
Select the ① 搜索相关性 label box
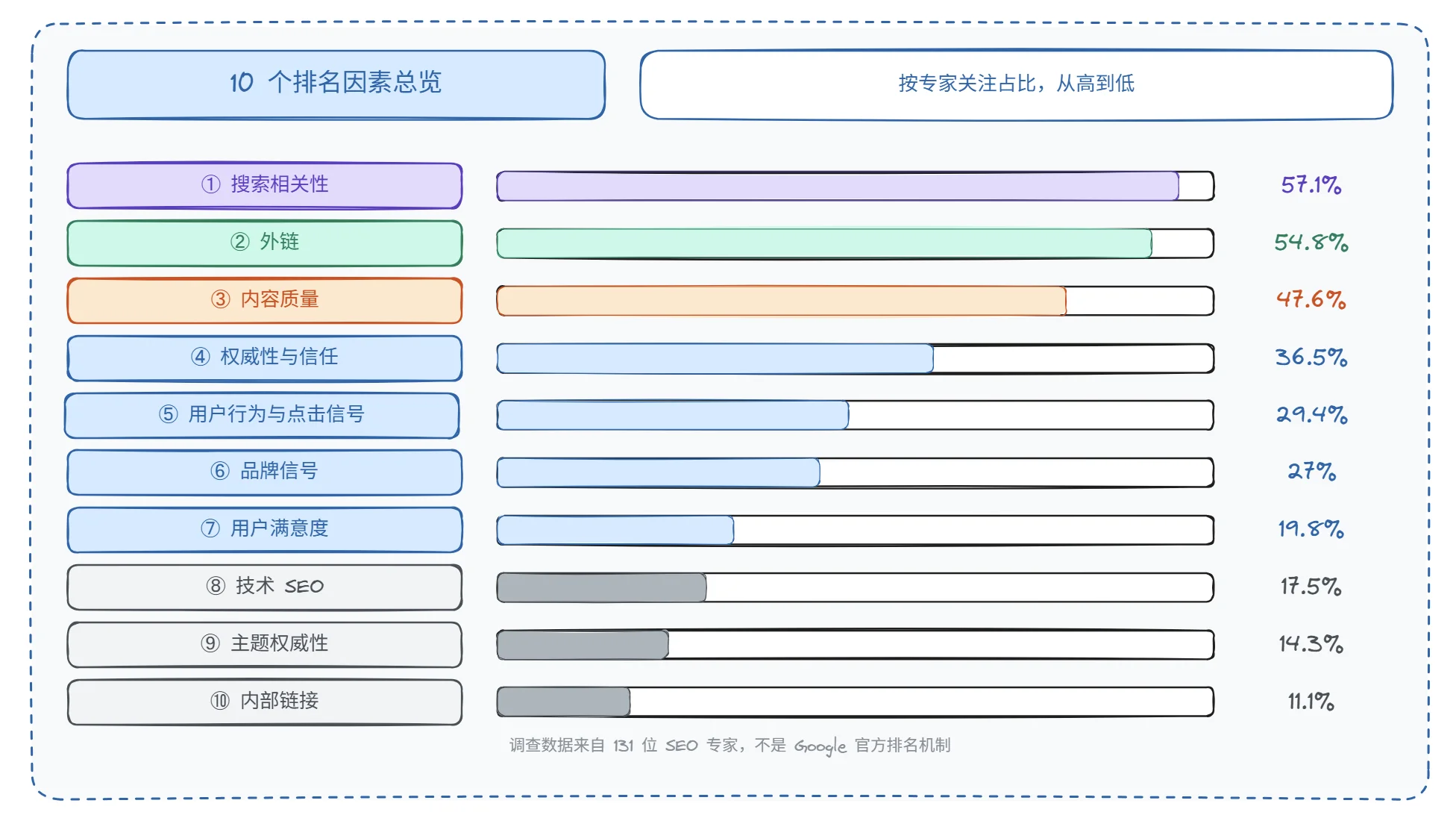coord(265,185)
